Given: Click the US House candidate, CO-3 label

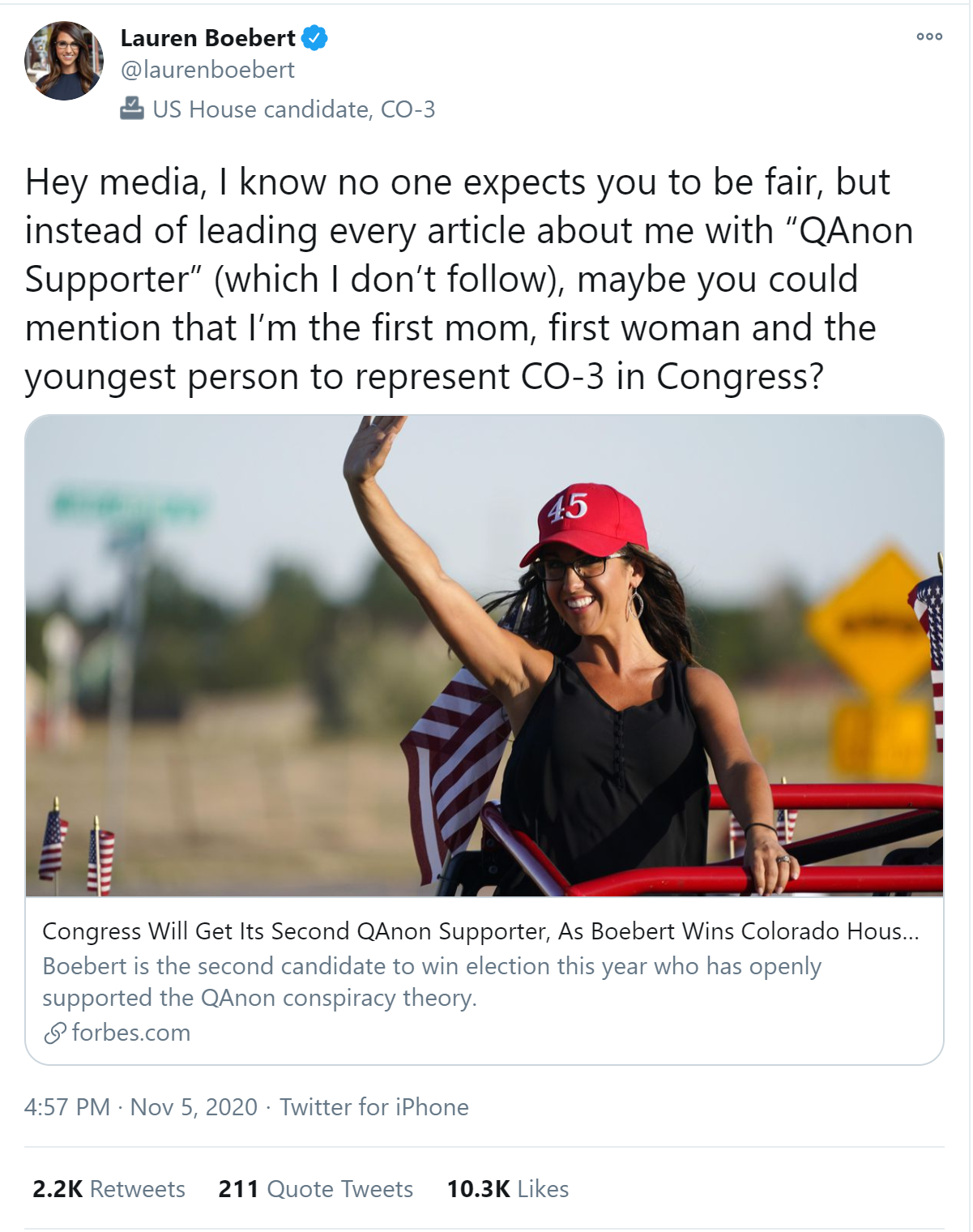Looking at the screenshot, I should pyautogui.click(x=293, y=109).
